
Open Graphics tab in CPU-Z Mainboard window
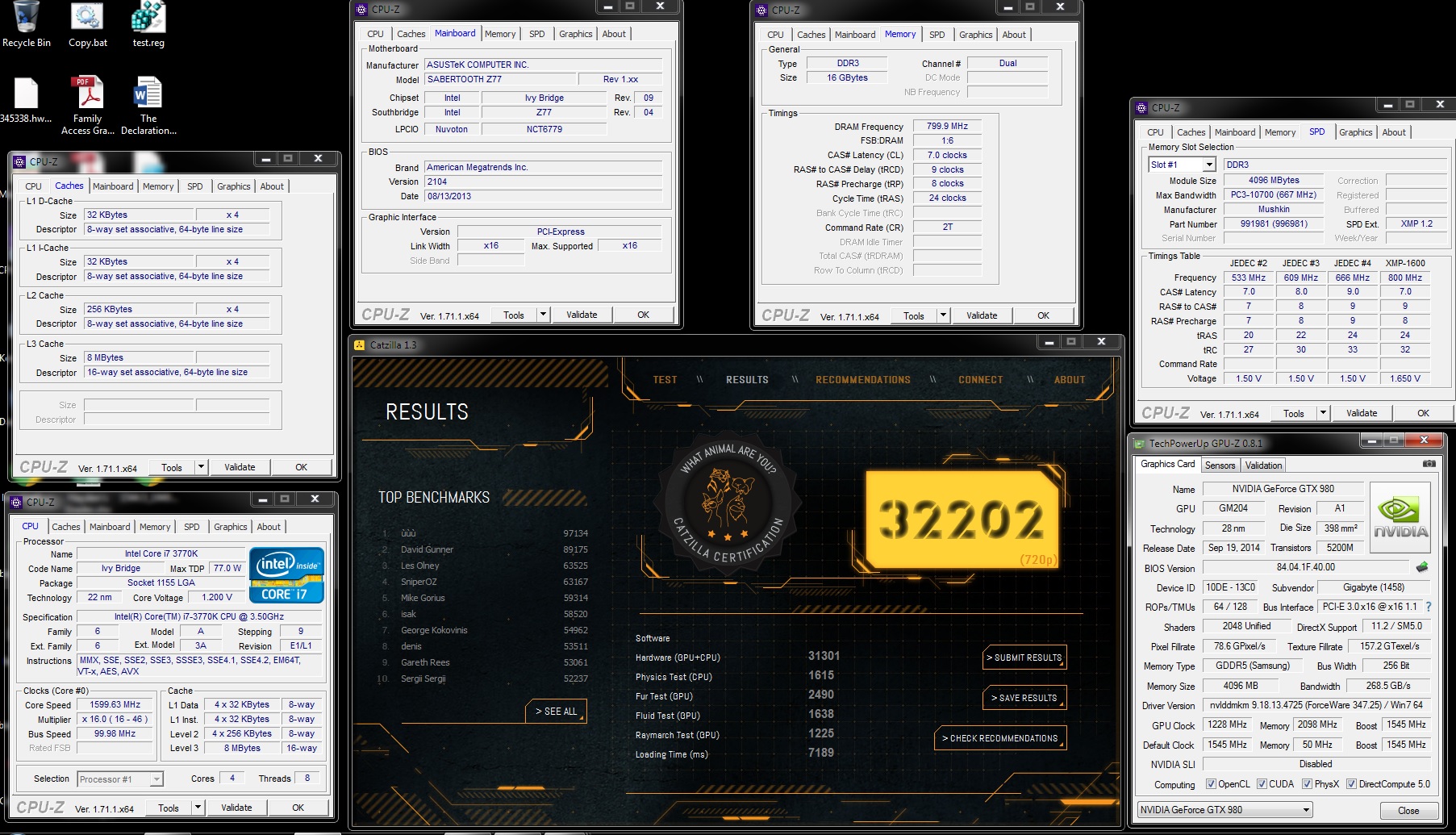[575, 34]
